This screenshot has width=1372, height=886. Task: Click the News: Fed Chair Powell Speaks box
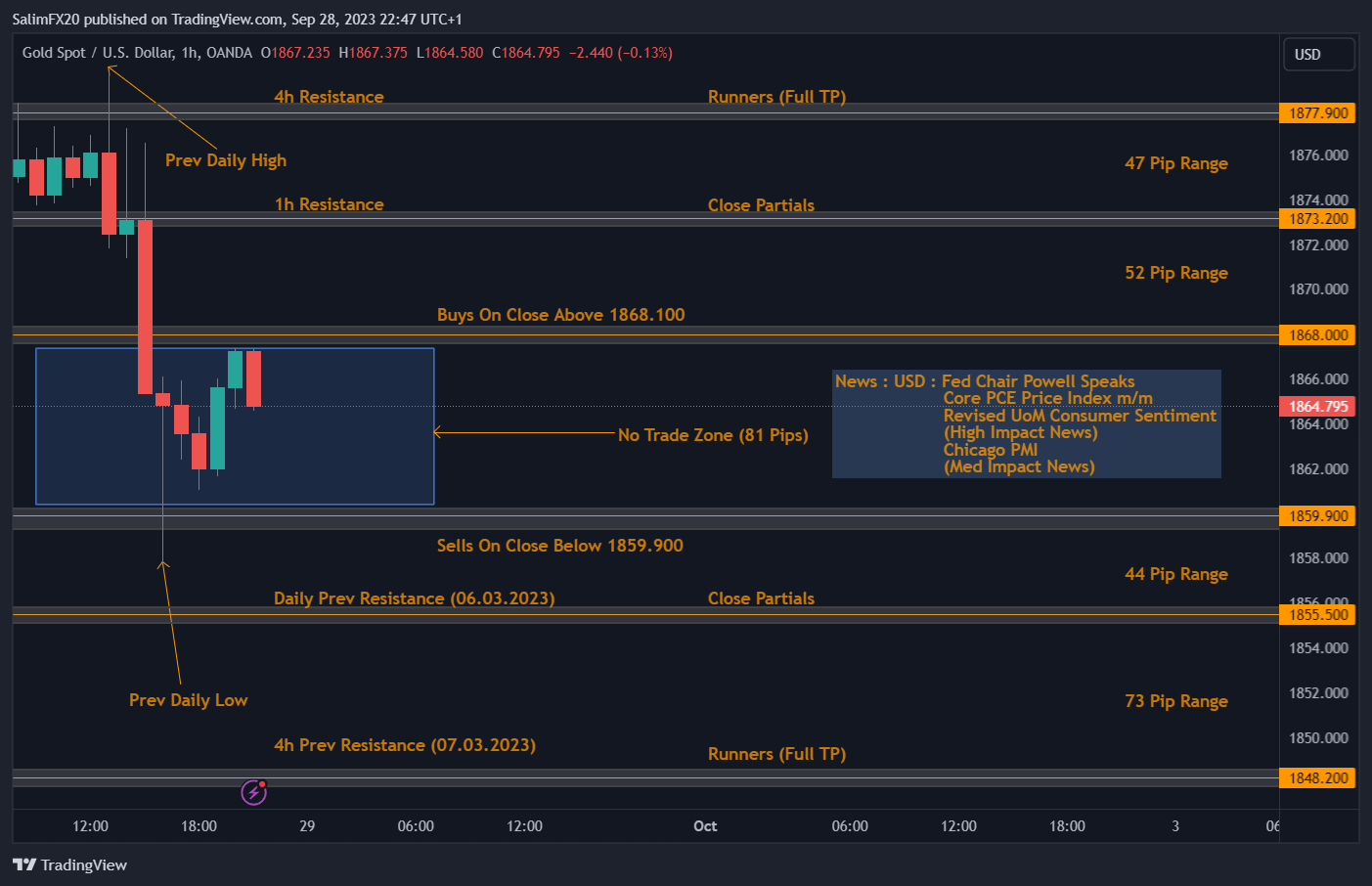click(x=1027, y=423)
